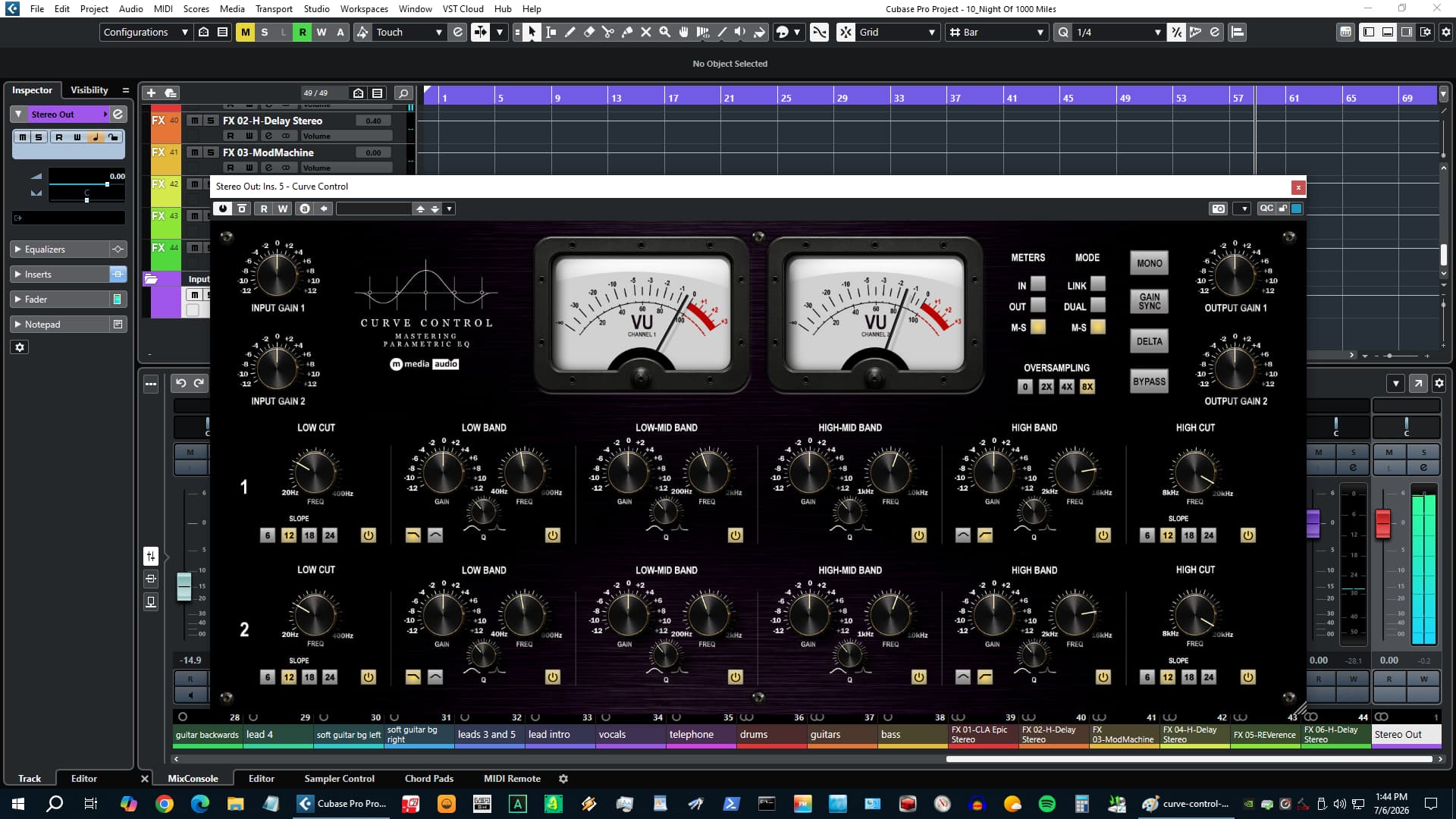This screenshot has height=819, width=1456.
Task: Click the BYPASS button
Action: point(1149,382)
